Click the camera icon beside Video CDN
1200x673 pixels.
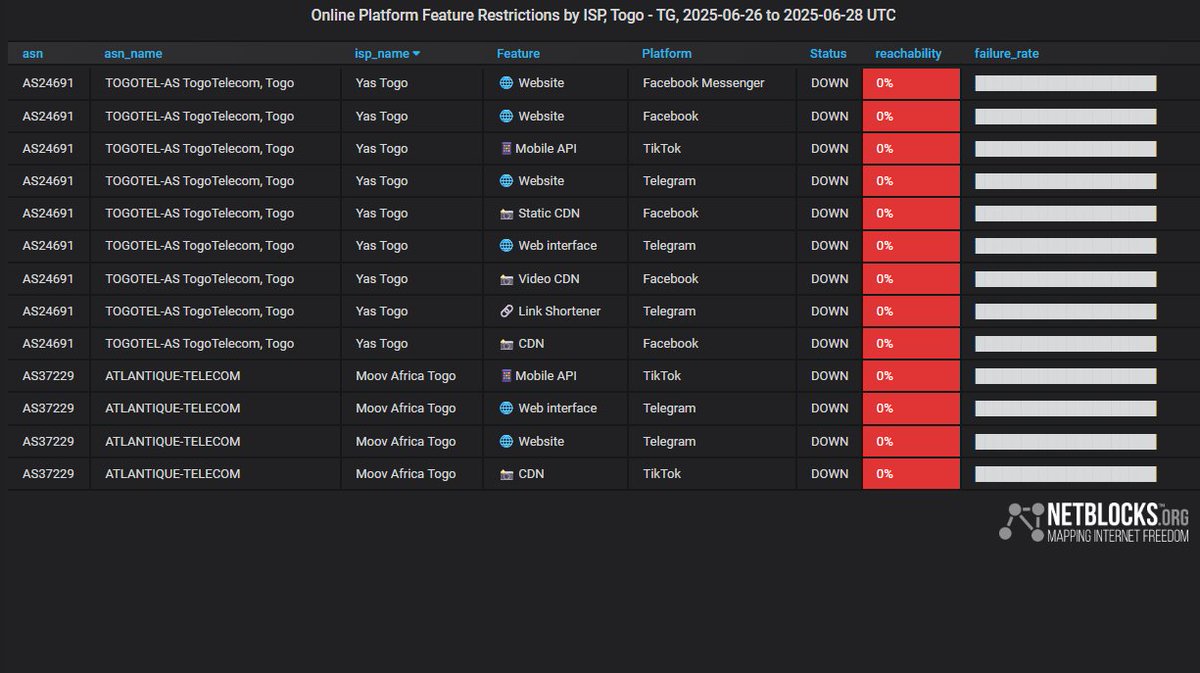[506, 278]
